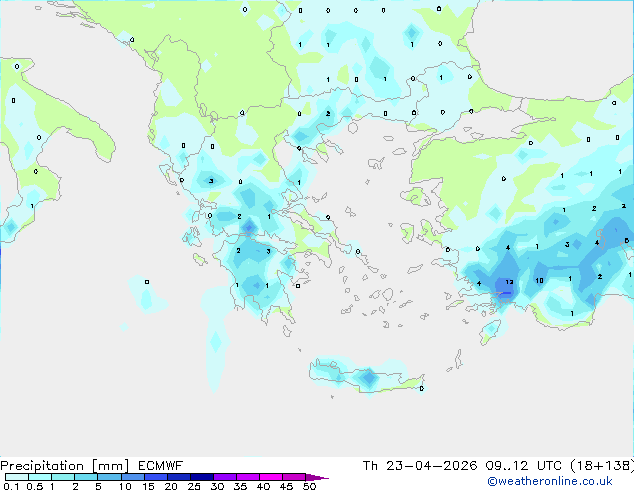Select the 20–25 mm legend color swatch
Image resolution: width=634 pixels, height=490 pixels.
[x=179, y=477]
